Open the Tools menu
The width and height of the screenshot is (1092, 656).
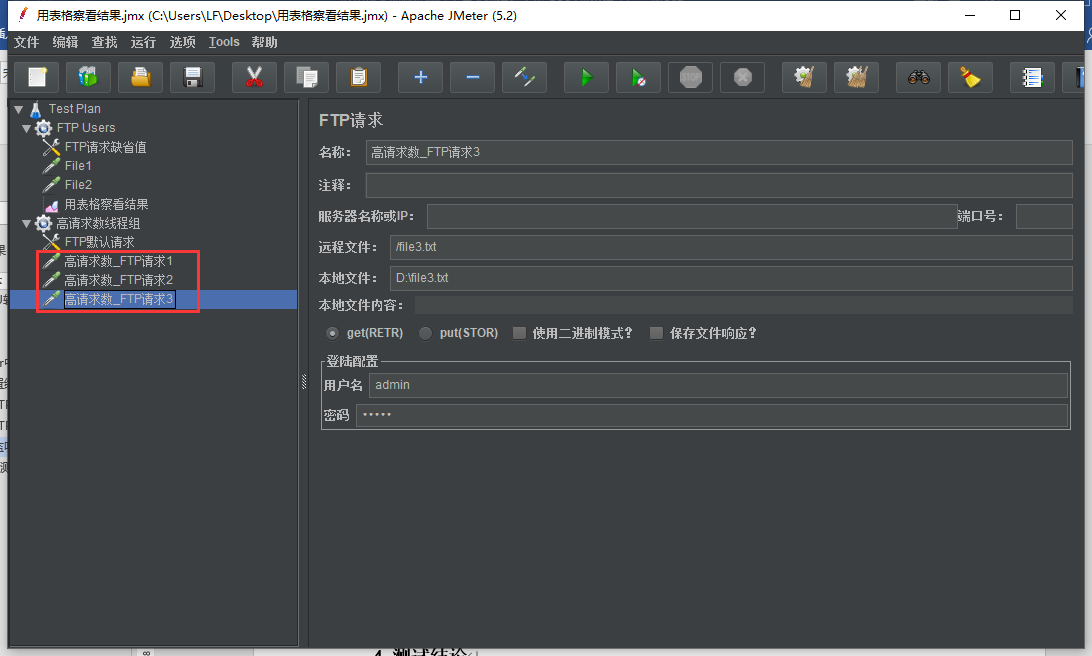pos(223,42)
